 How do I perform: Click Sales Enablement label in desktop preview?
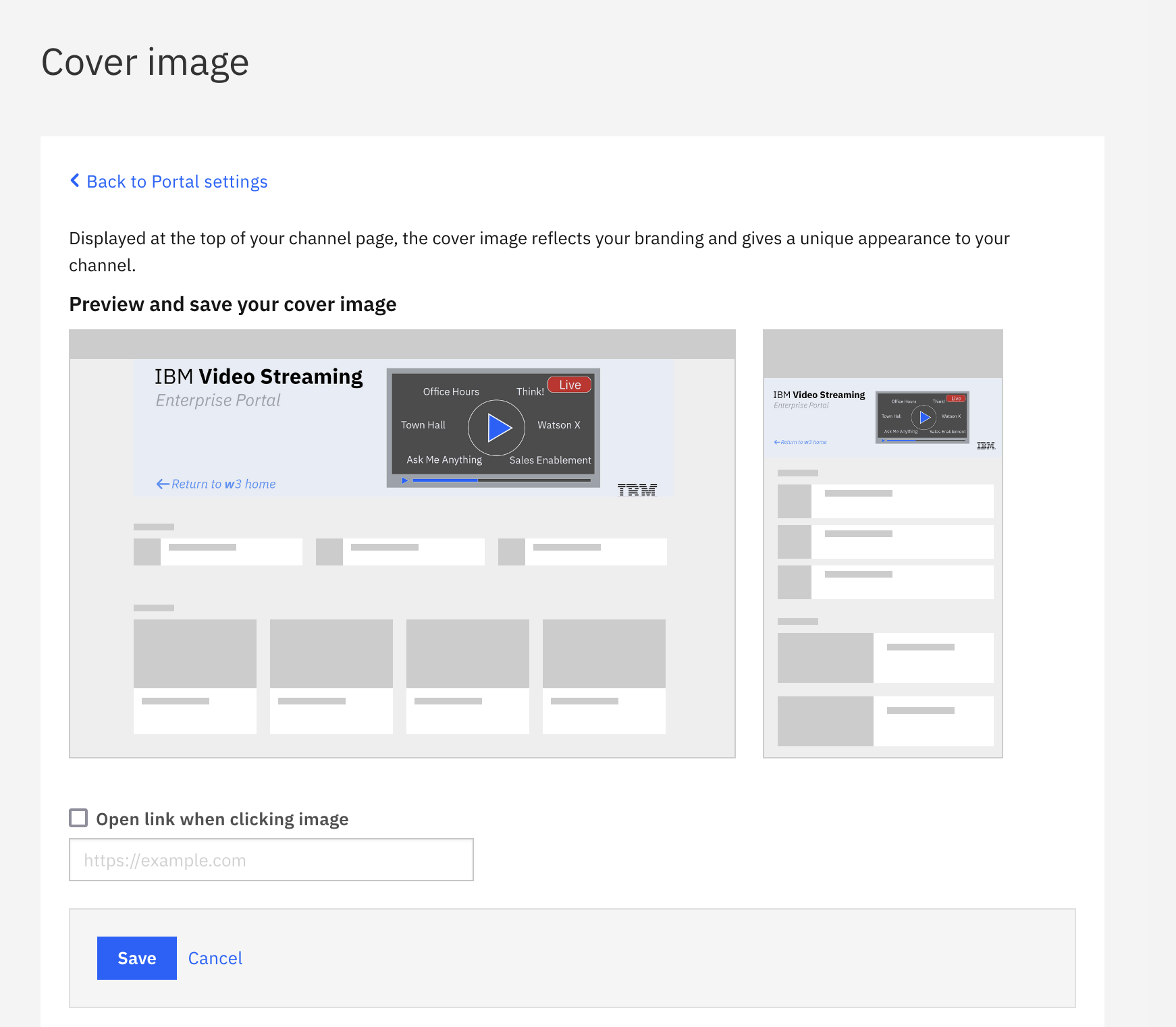tap(550, 460)
